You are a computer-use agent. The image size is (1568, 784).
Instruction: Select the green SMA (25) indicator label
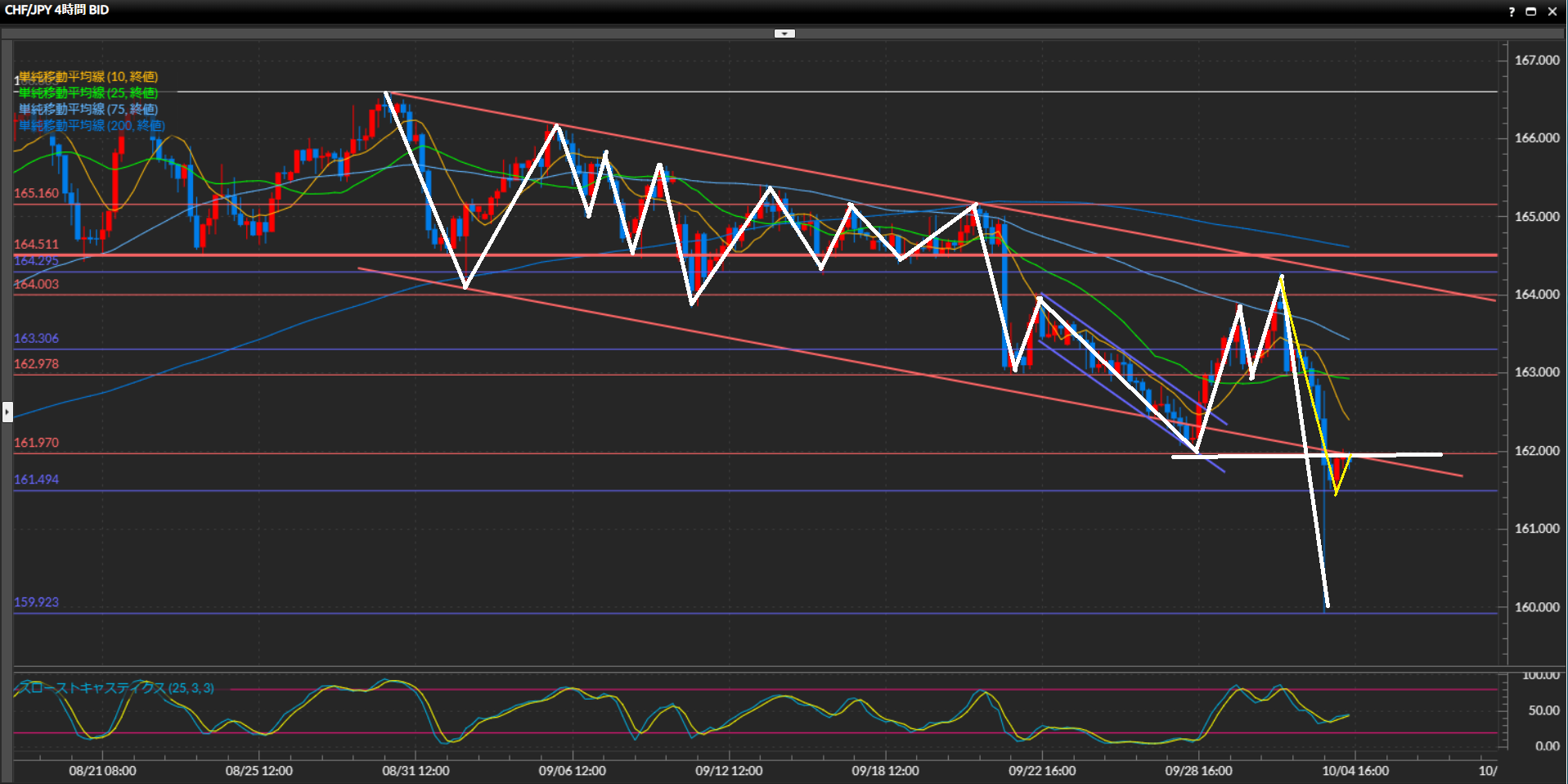(88, 93)
